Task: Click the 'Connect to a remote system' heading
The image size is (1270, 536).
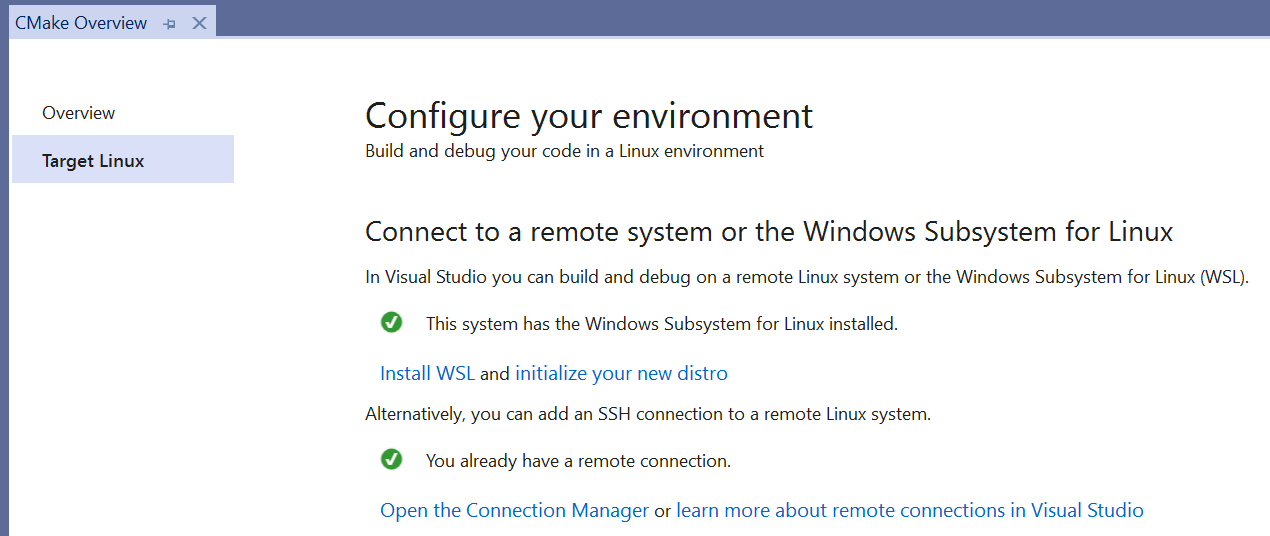Action: 768,232
